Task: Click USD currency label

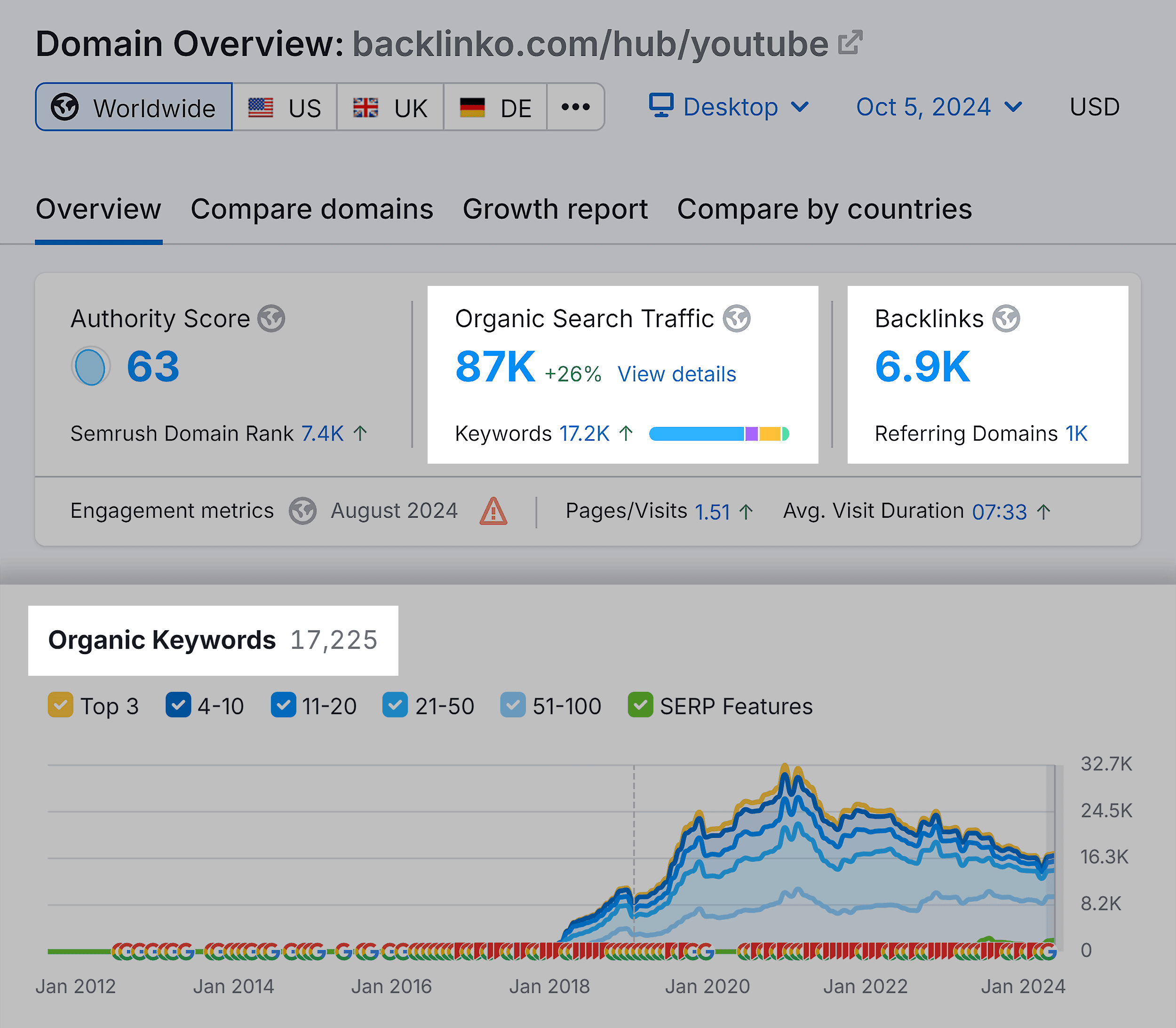Action: pyautogui.click(x=1095, y=107)
